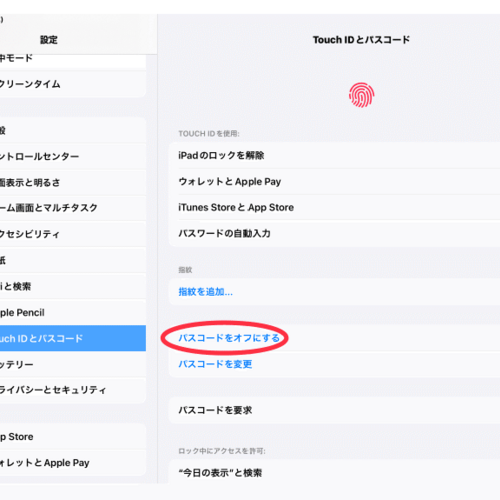Open the アクセシビリティ sidebar item
Viewport: 500px width, 500px height.
point(73,234)
